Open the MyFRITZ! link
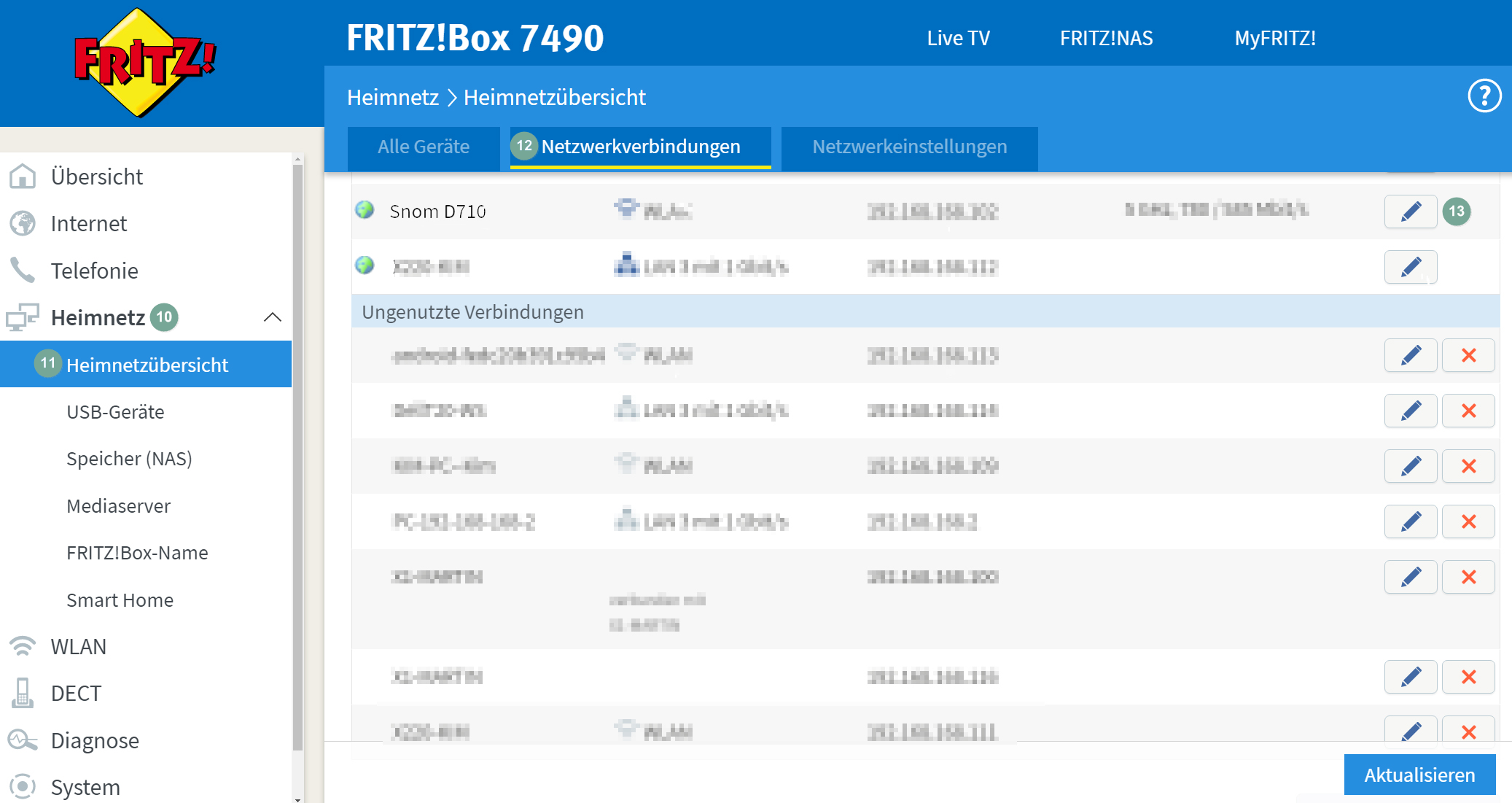The image size is (1512, 803). pos(1274,38)
